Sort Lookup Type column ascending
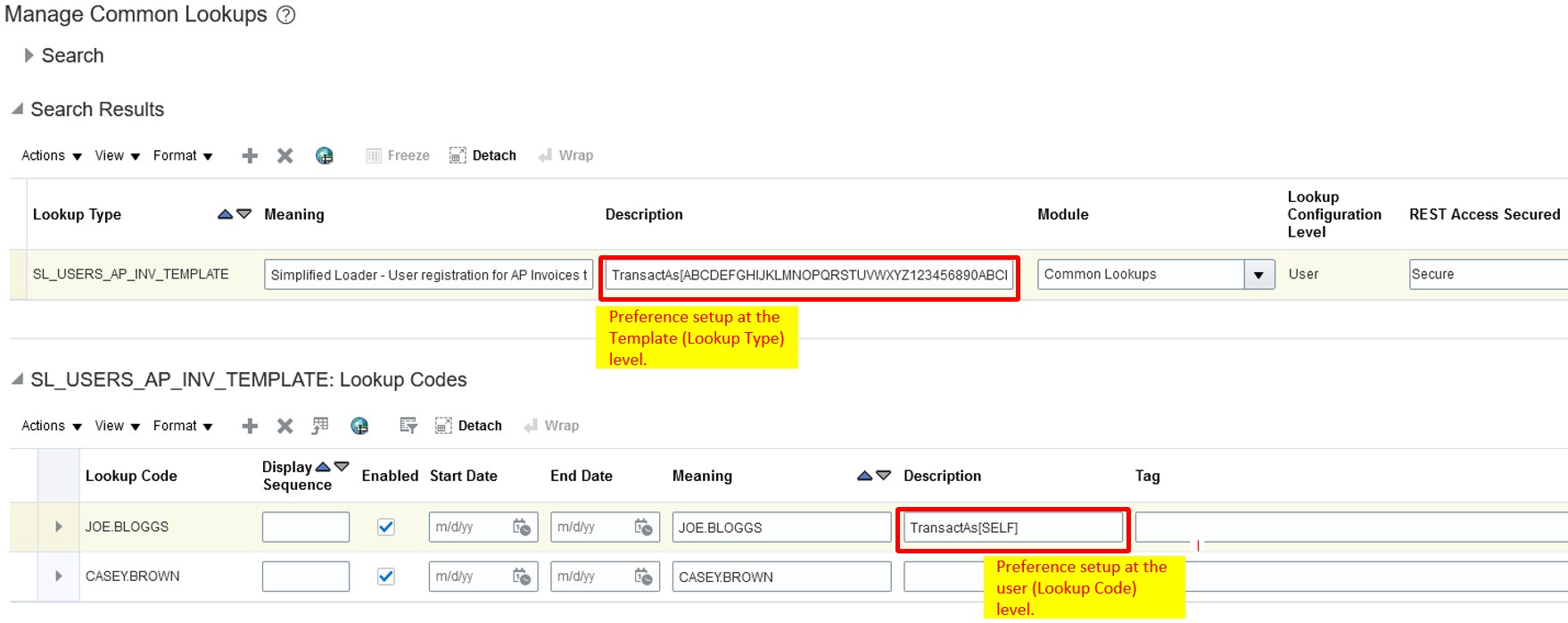This screenshot has height=623, width=1568. tap(225, 214)
